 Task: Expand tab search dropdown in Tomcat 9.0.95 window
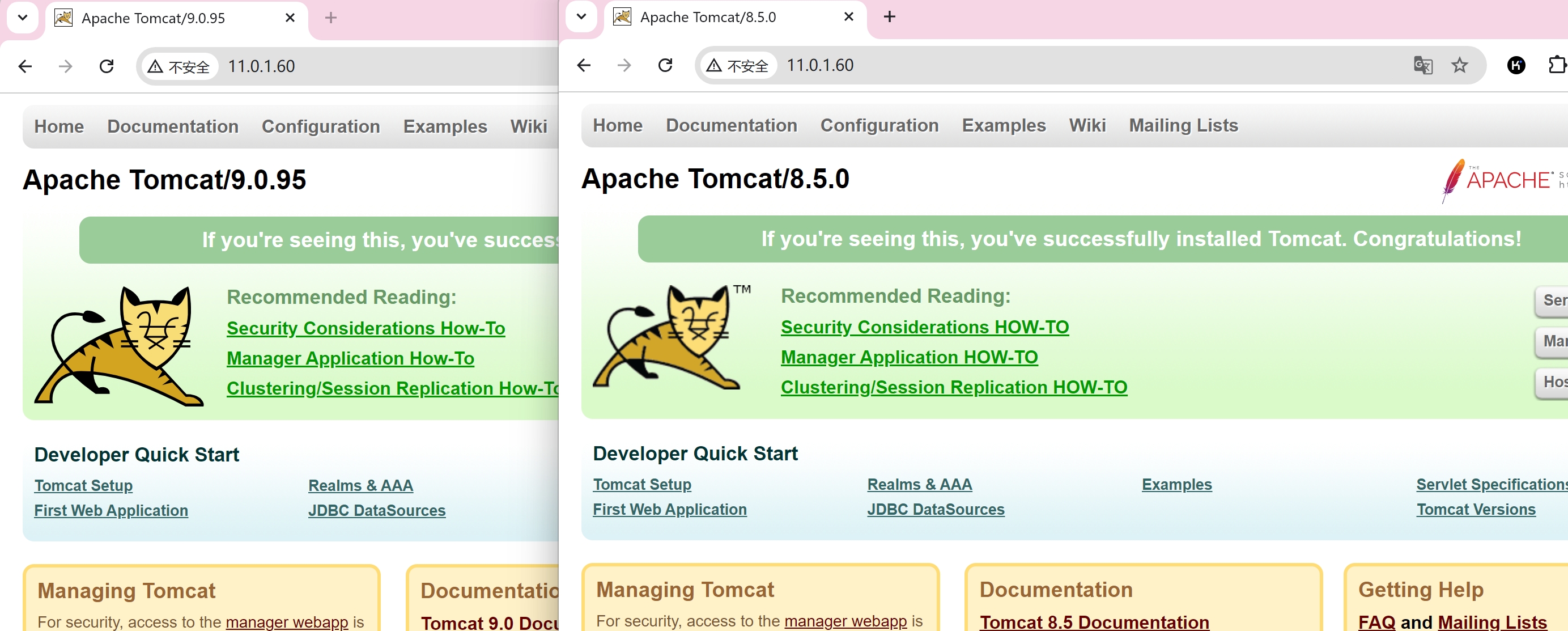tap(23, 18)
